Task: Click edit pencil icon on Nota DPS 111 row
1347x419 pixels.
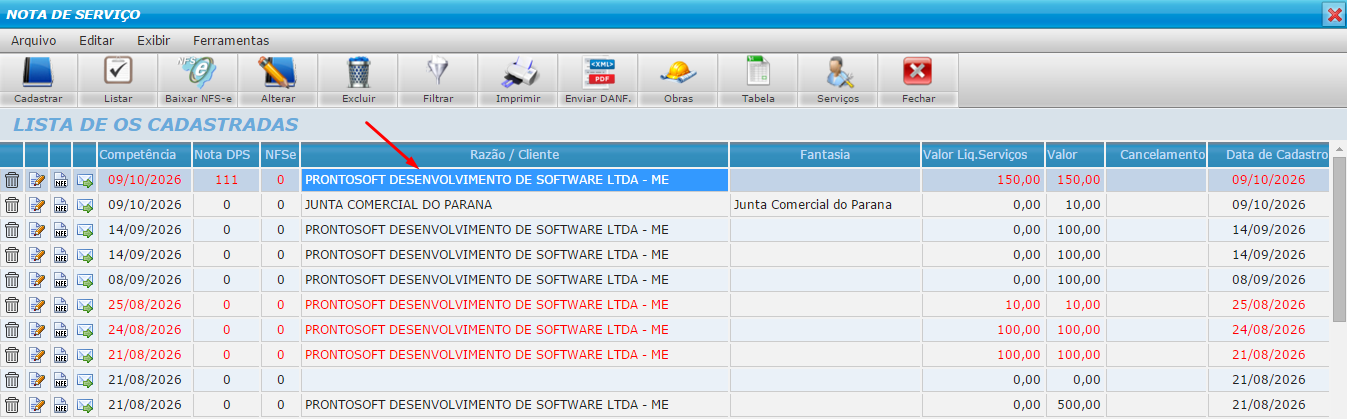Action: point(37,180)
